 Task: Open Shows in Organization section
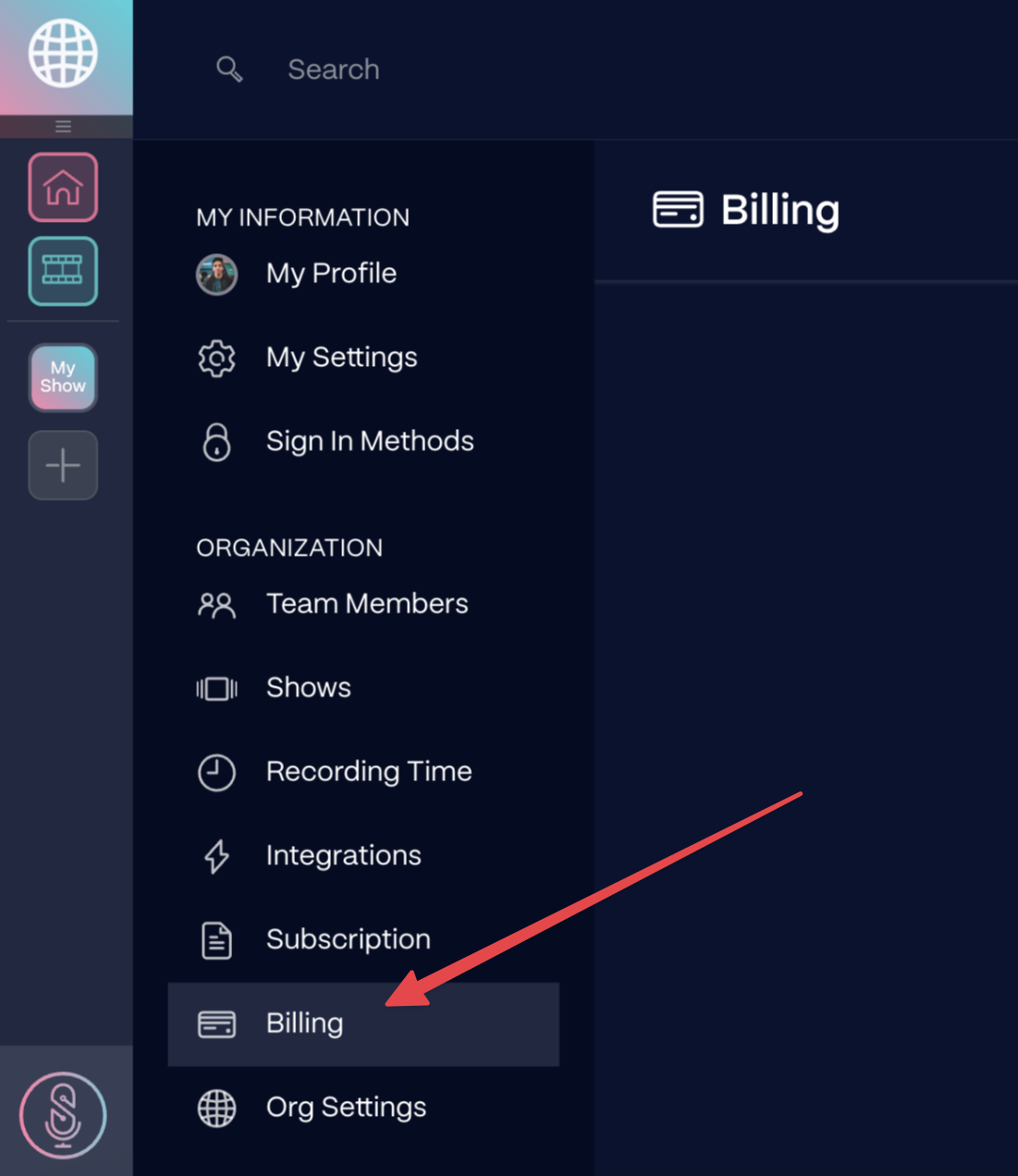[363, 688]
